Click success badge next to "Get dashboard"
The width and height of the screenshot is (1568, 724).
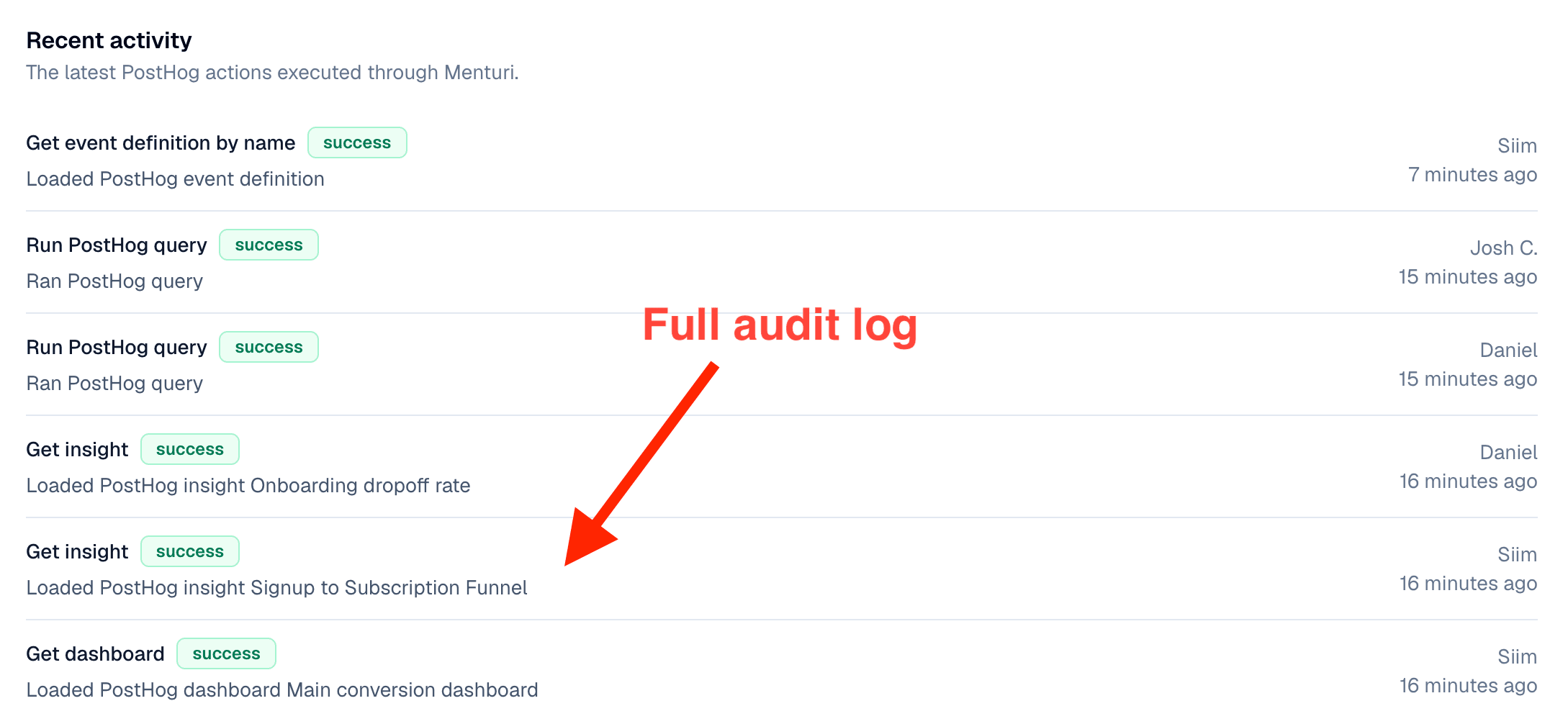(x=226, y=654)
